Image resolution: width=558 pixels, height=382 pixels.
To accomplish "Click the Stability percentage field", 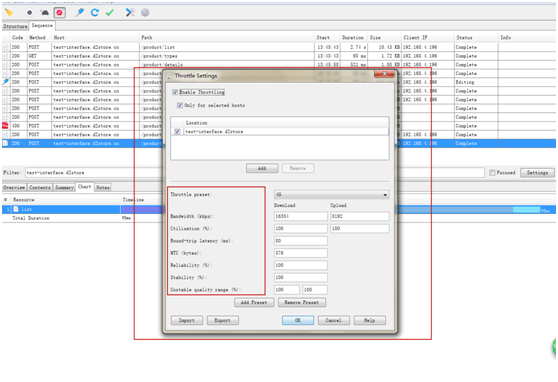I will [301, 277].
